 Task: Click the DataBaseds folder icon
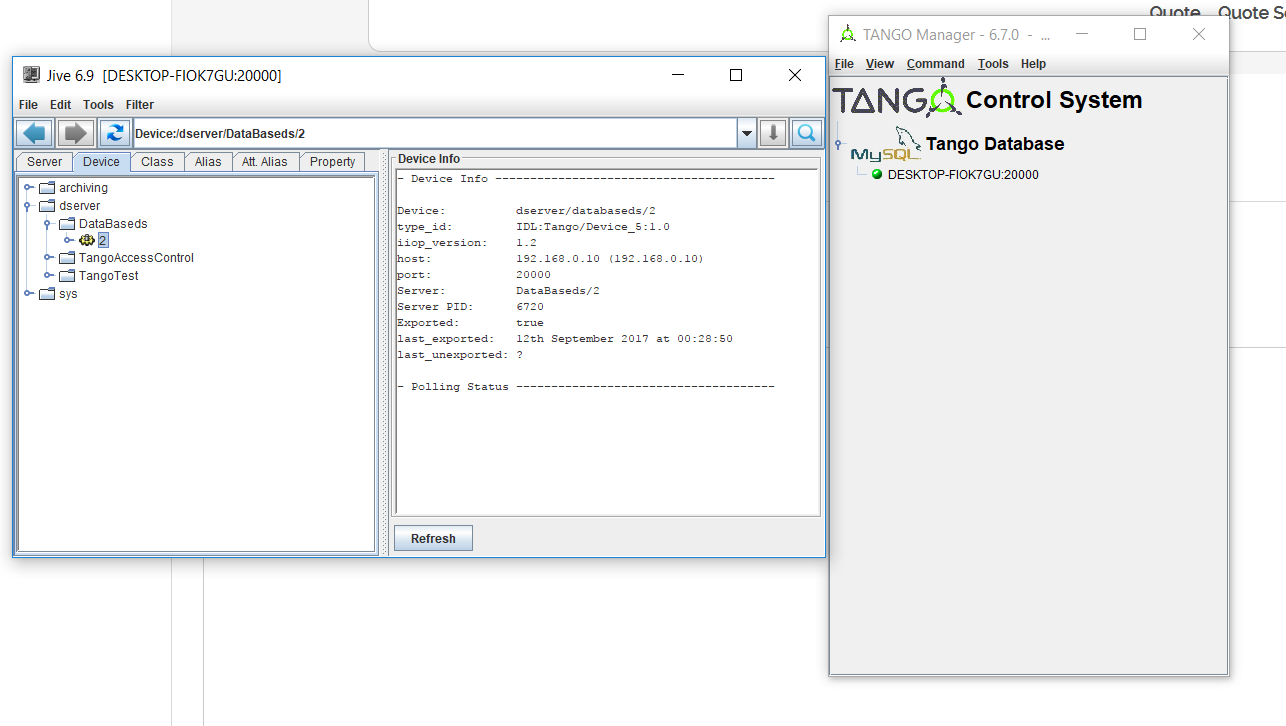coord(67,224)
